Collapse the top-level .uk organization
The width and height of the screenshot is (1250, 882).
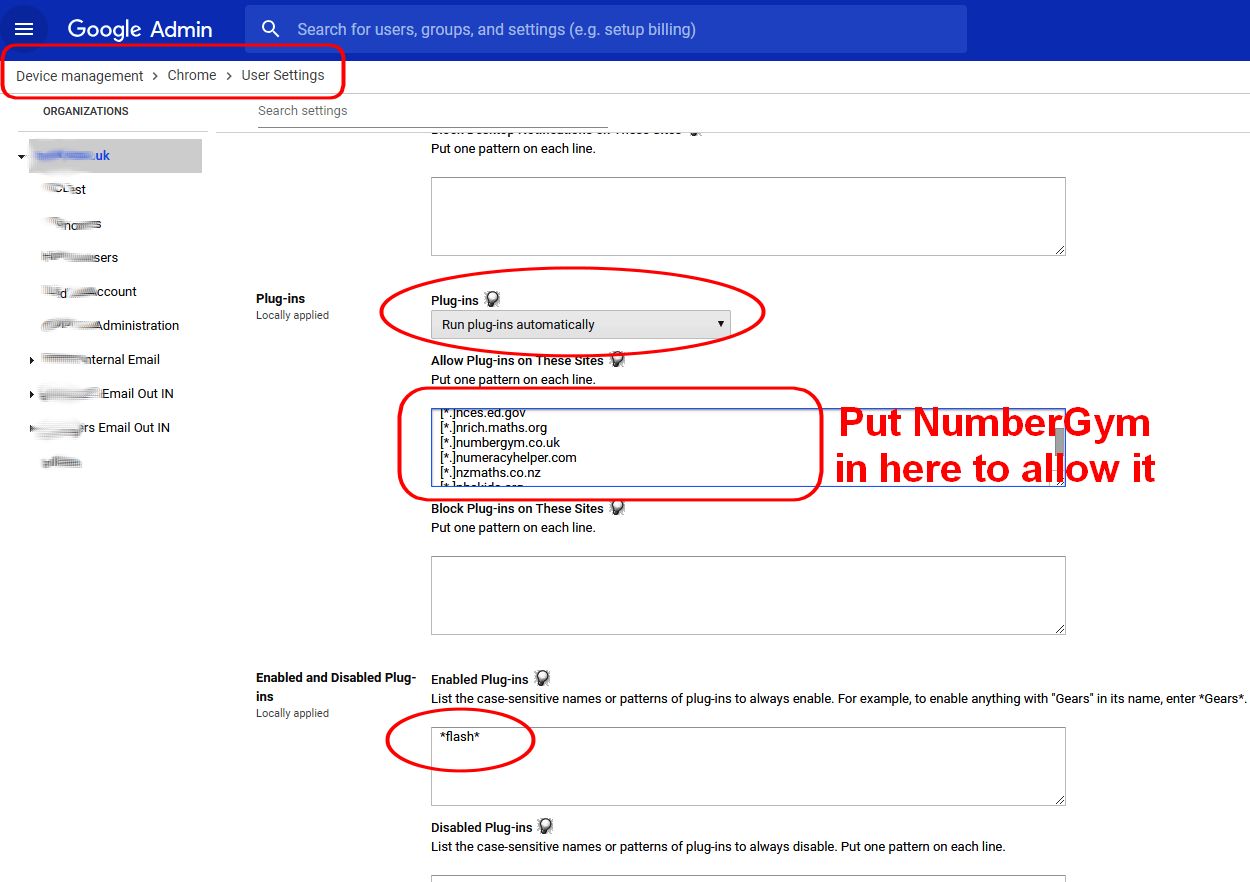click(x=21, y=157)
